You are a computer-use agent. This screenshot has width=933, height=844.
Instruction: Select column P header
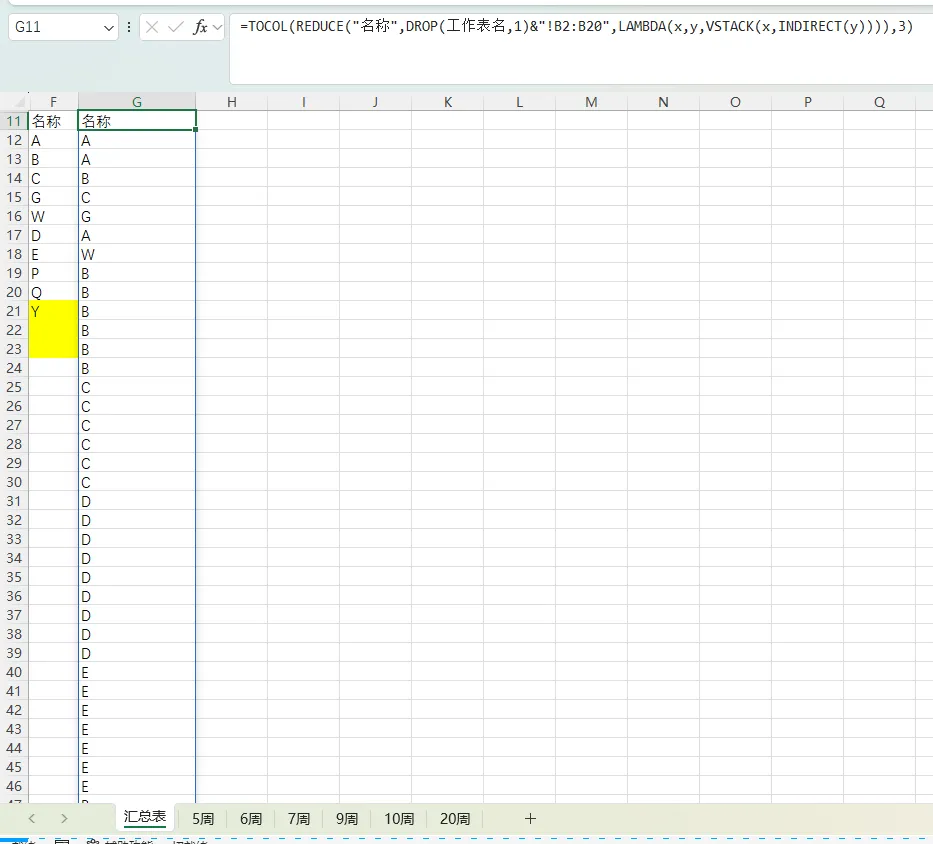pos(807,102)
